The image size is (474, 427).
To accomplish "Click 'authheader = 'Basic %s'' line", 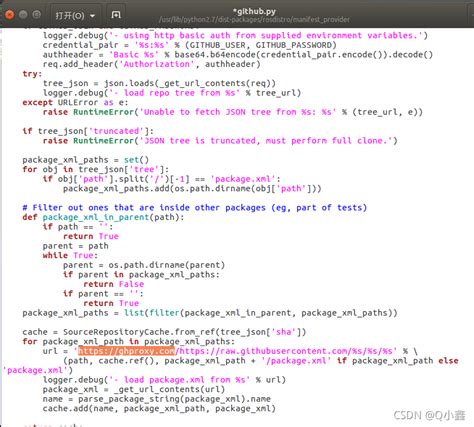I will (x=238, y=55).
